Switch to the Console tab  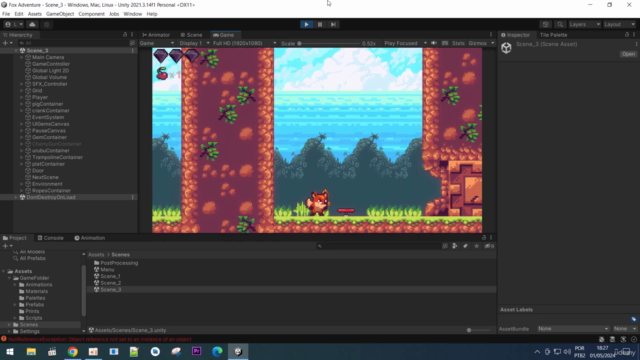(x=51, y=238)
